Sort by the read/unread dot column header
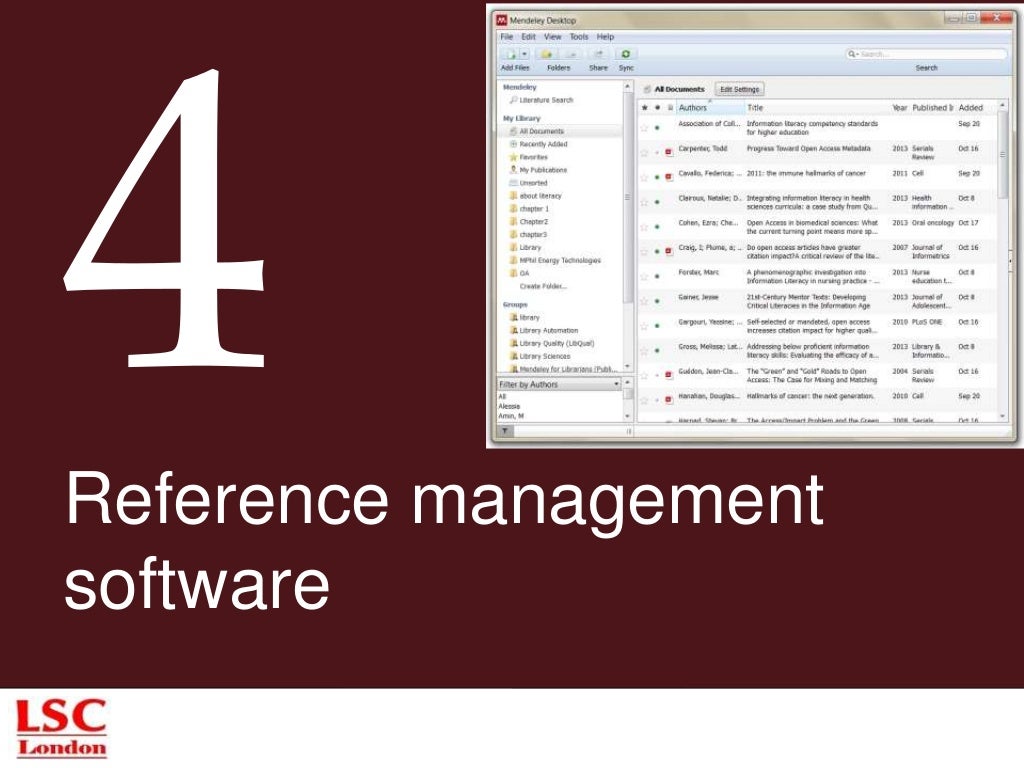This screenshot has width=1024, height=768. [657, 108]
